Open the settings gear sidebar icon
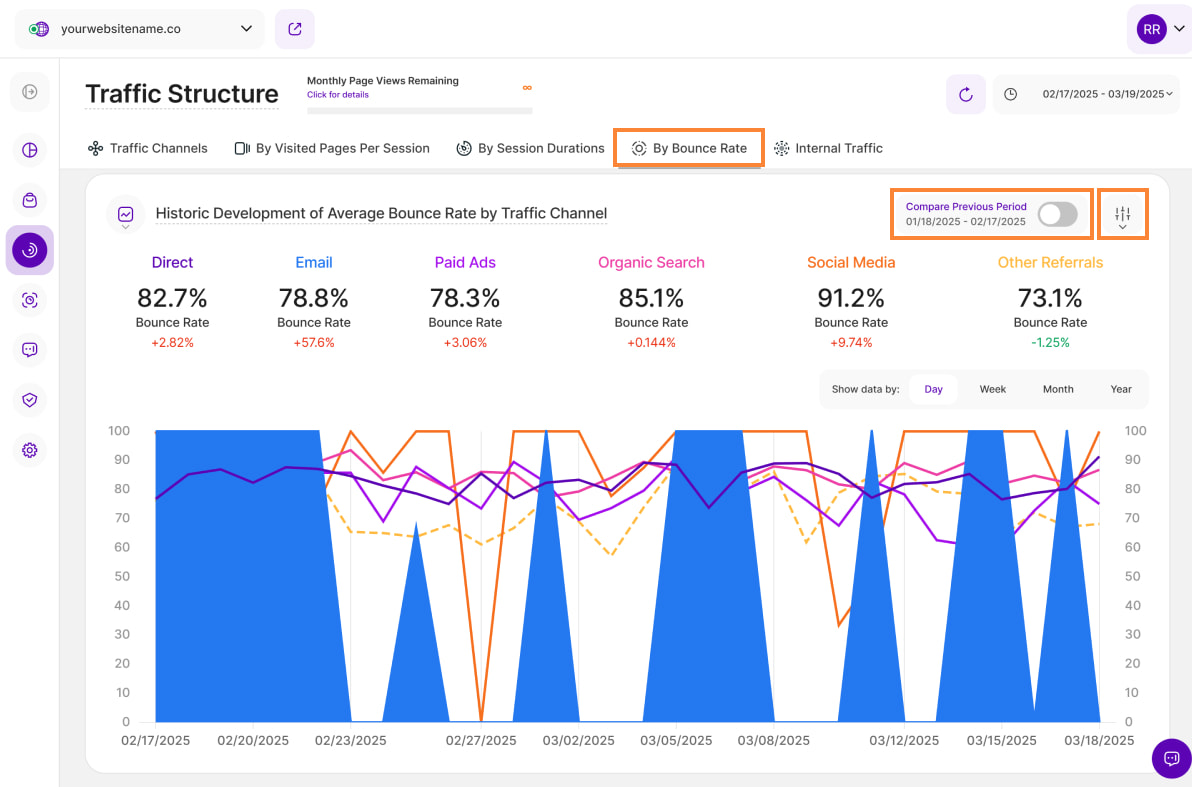Screen dimensions: 1192x787 click(x=30, y=450)
